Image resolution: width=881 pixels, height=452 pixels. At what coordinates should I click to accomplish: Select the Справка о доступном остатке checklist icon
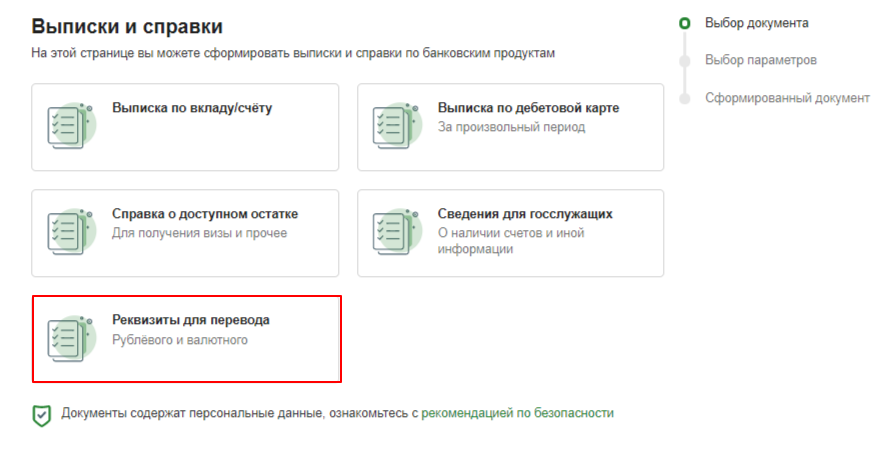tap(70, 232)
